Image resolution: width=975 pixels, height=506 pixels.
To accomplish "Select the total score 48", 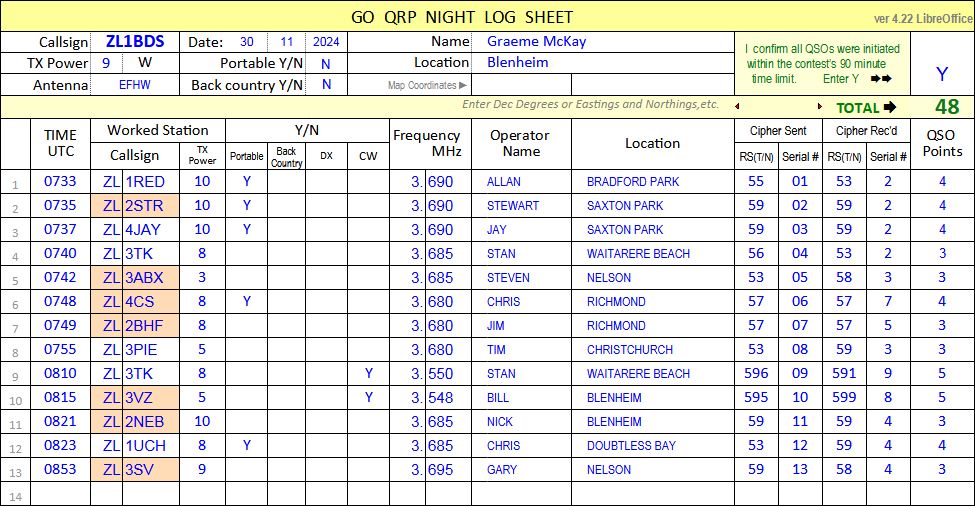I will (x=946, y=107).
